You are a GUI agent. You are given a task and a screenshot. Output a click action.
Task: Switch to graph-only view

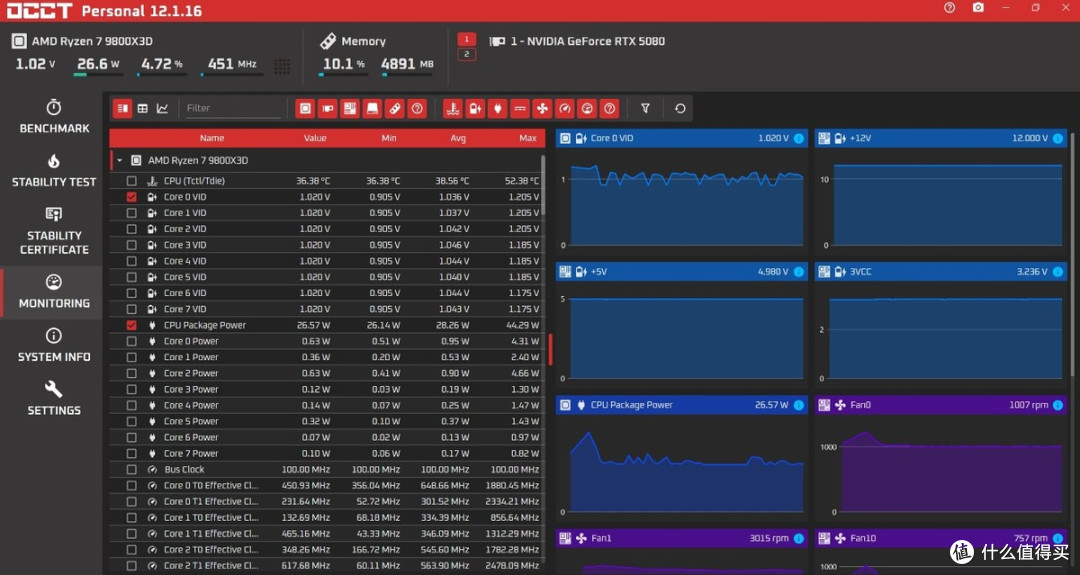point(163,108)
